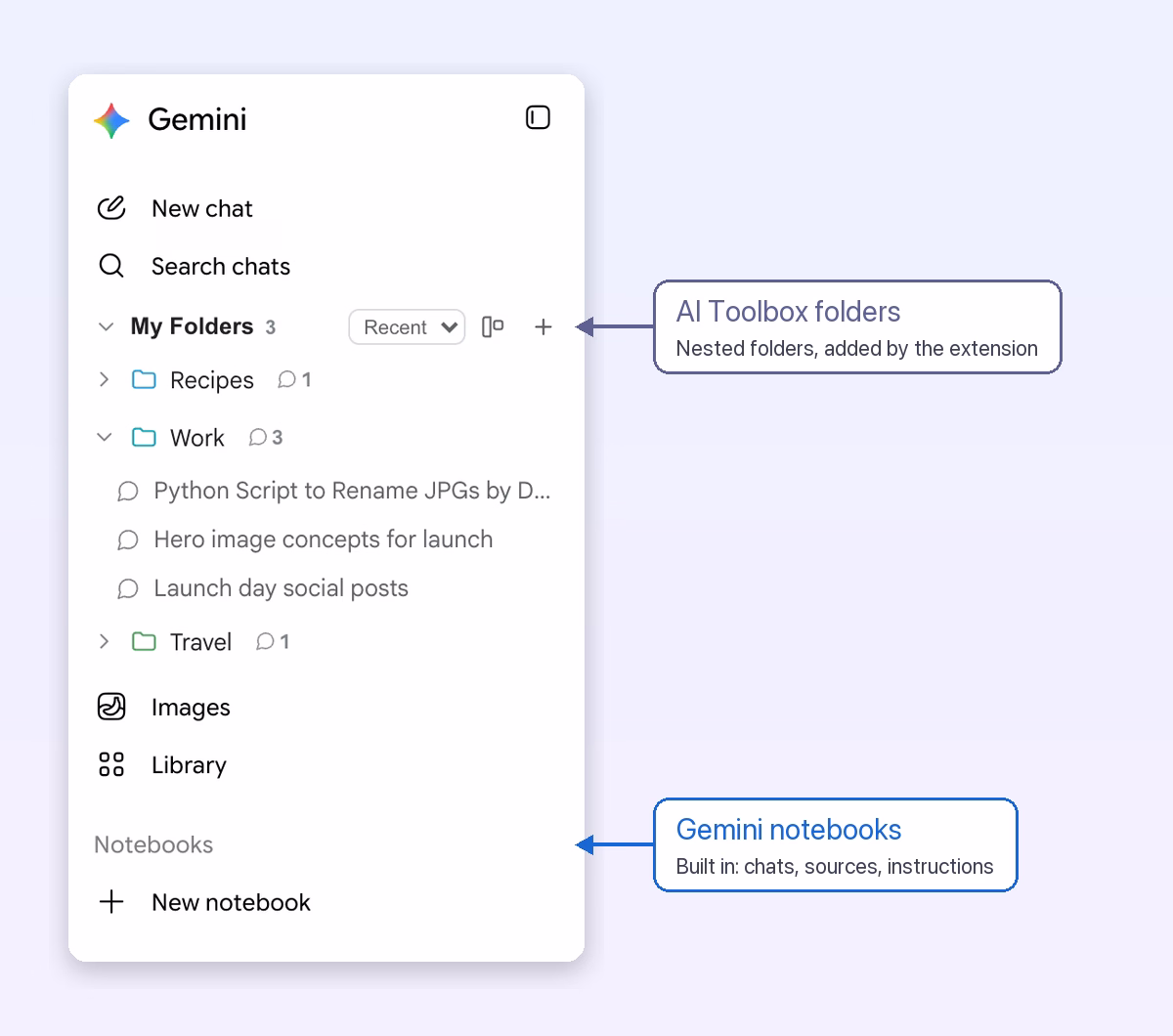Click the plus icon beside New notebook
The width and height of the screenshot is (1173, 1036).
pos(111,901)
